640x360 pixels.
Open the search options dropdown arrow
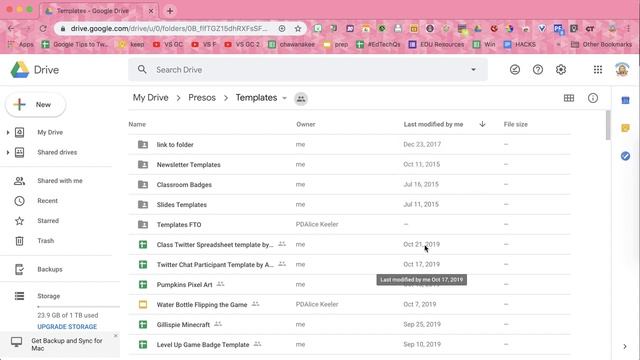(473, 69)
